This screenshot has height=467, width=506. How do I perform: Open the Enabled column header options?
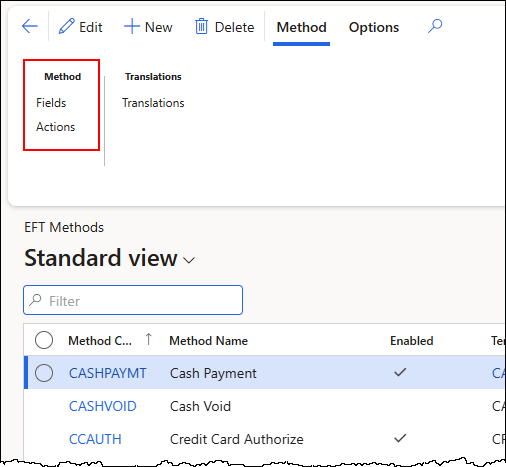[x=412, y=341]
